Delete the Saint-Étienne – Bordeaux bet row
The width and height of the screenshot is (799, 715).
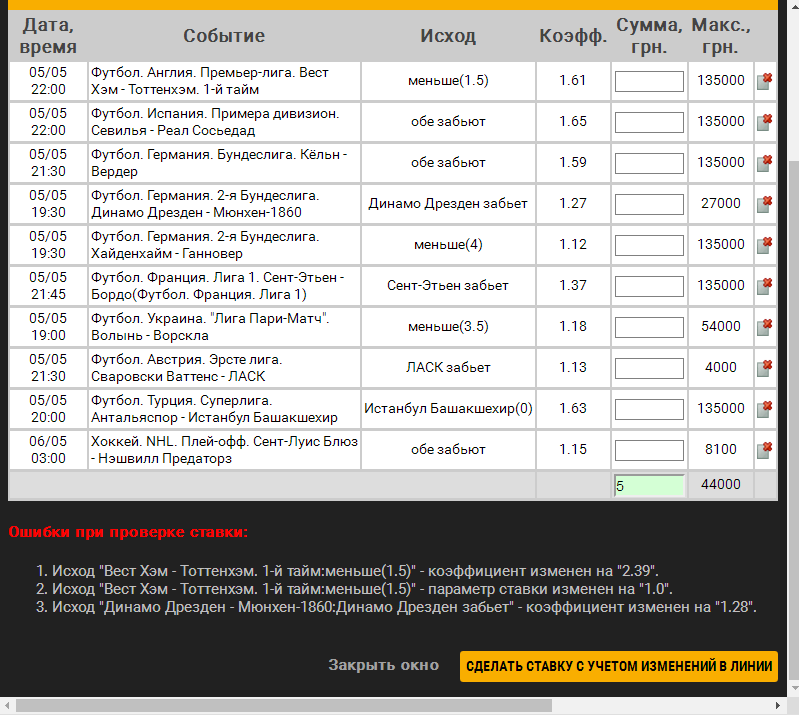pyautogui.click(x=764, y=286)
